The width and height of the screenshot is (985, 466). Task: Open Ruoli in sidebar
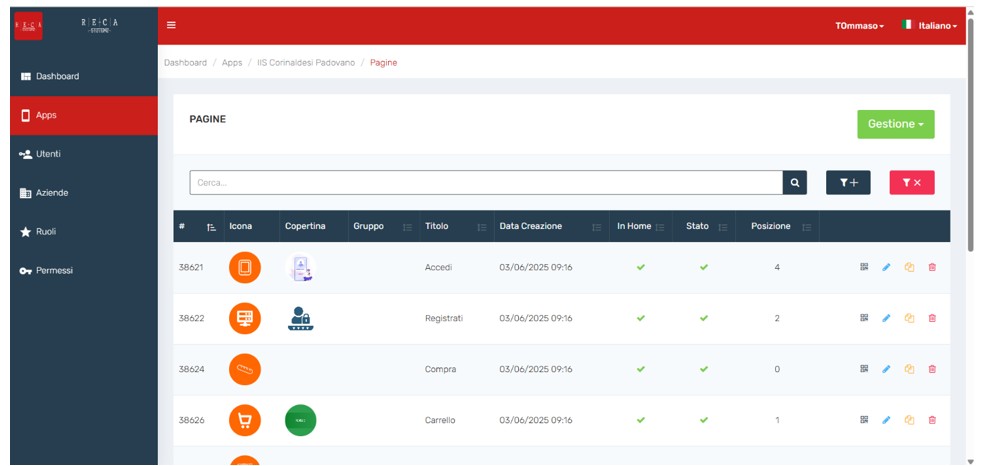coord(84,232)
